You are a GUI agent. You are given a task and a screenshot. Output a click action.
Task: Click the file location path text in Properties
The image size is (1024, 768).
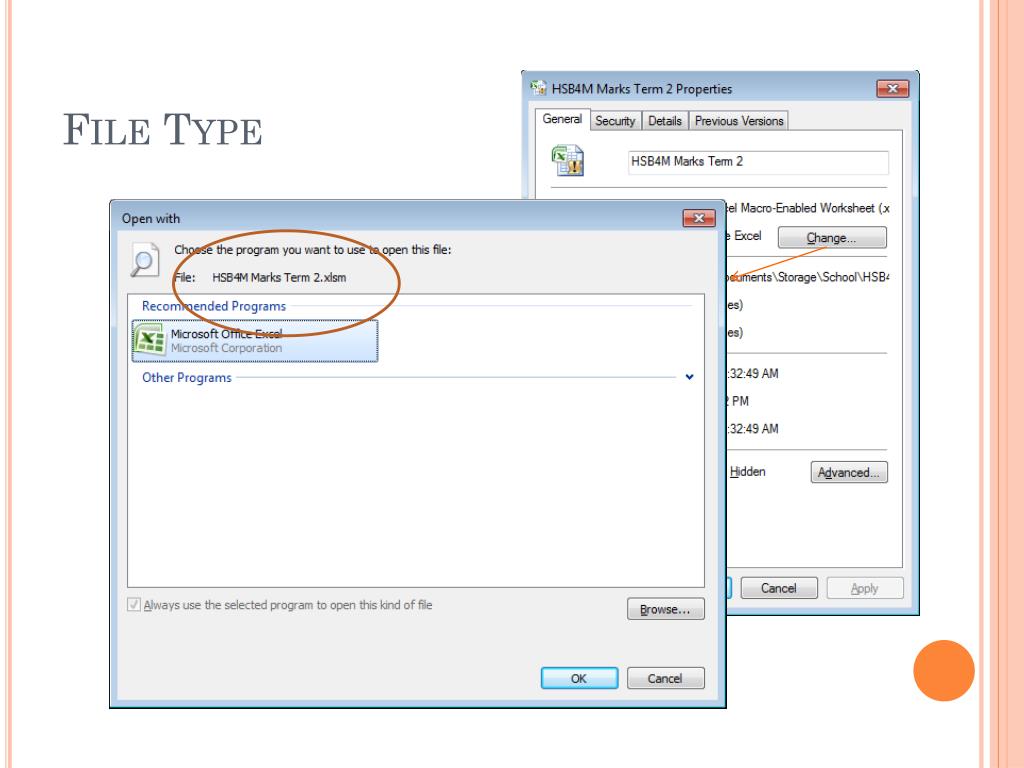[807, 277]
